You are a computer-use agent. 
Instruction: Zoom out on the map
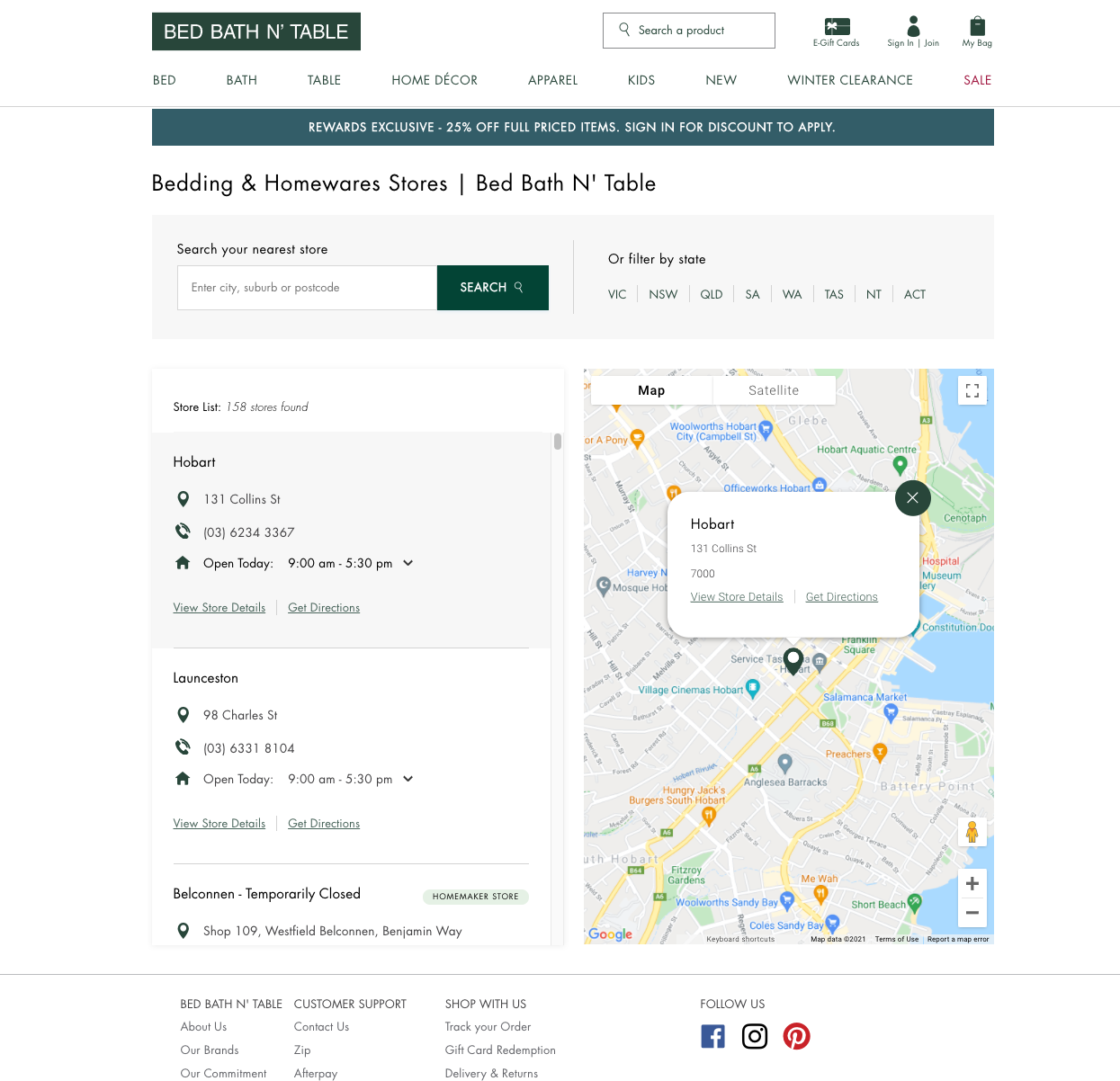pos(972,913)
